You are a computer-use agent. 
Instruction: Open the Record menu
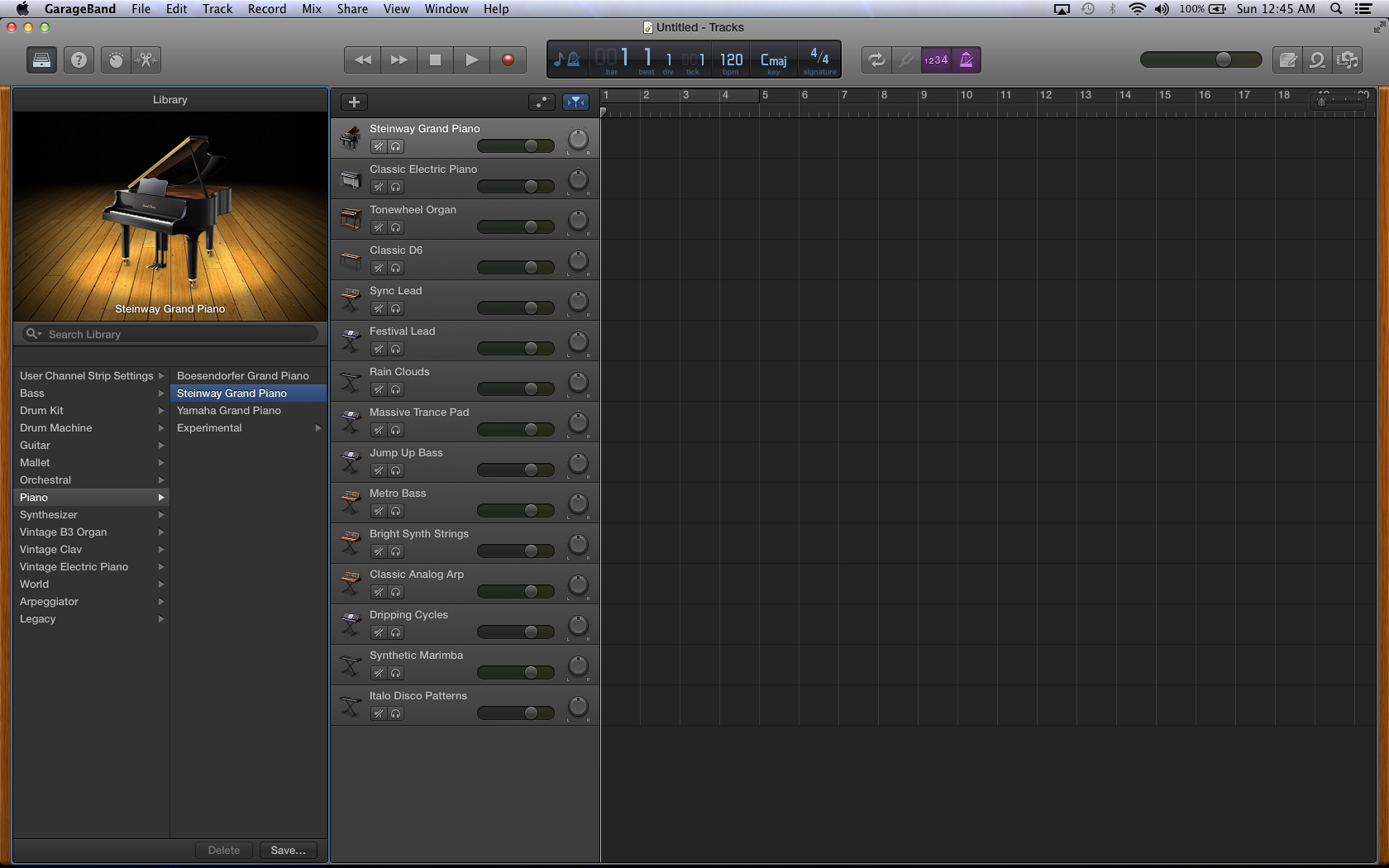(267, 9)
